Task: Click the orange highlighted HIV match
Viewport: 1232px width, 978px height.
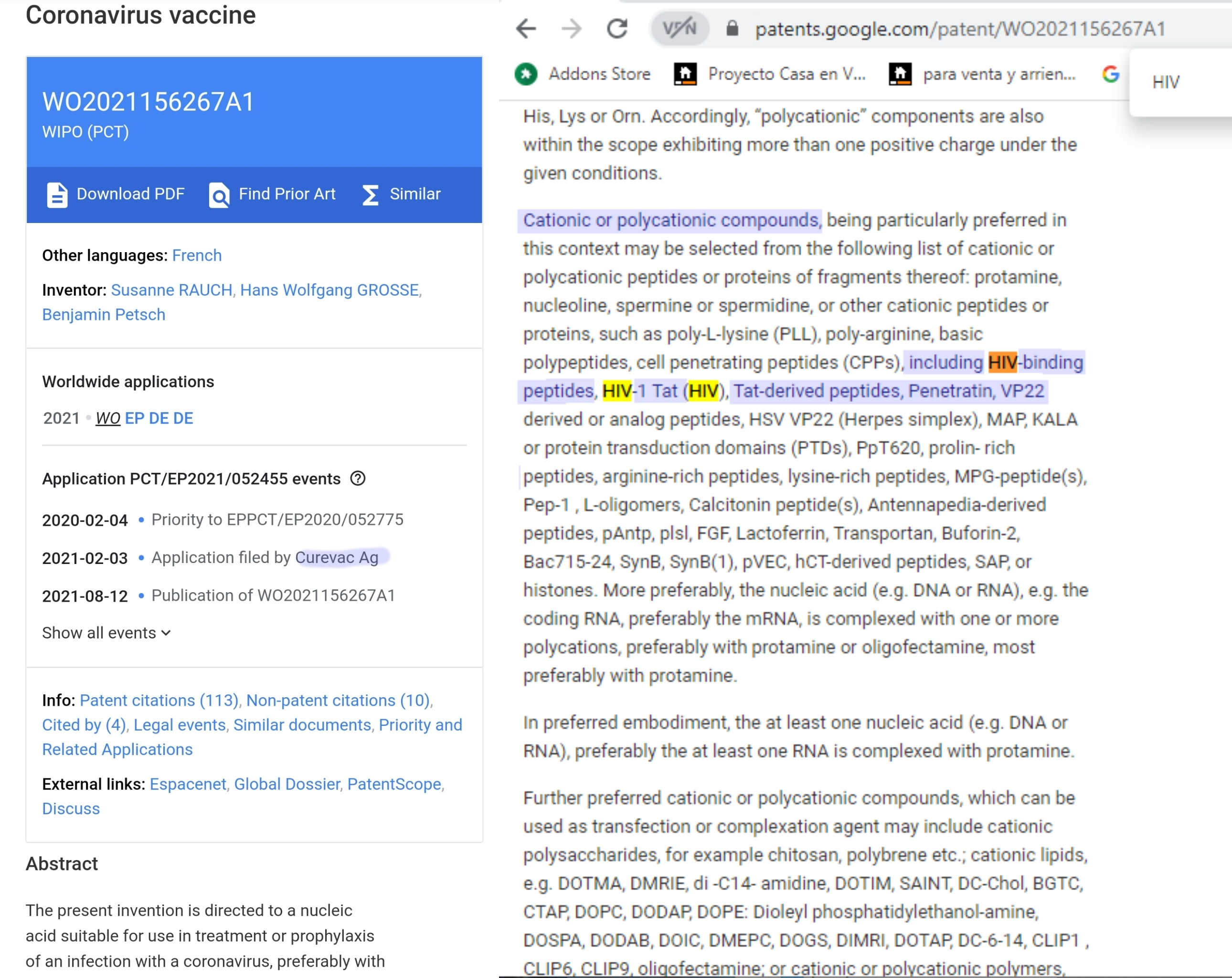Action: 1002,362
